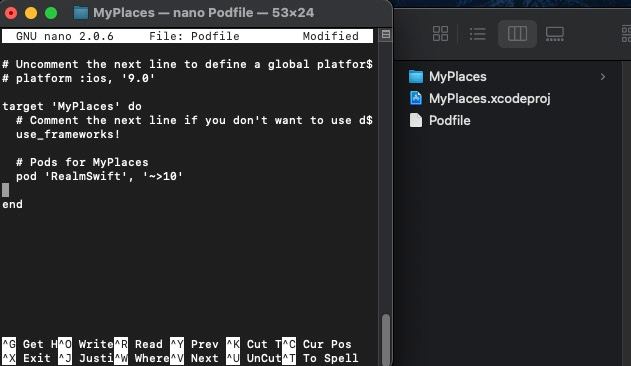Click the pod 'RealmSwift' line
The height and width of the screenshot is (366, 631).
point(99,176)
